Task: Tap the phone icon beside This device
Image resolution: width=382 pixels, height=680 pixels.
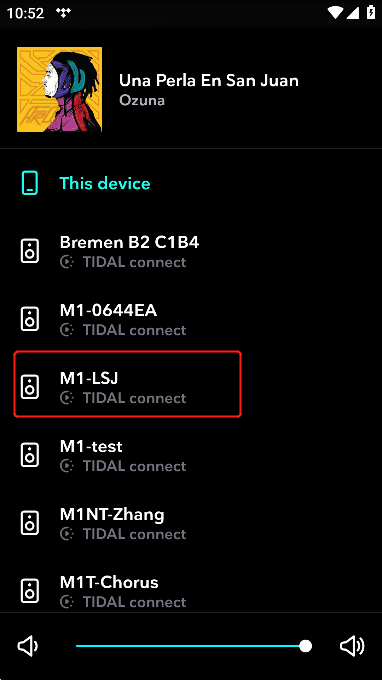Action: coord(29,183)
